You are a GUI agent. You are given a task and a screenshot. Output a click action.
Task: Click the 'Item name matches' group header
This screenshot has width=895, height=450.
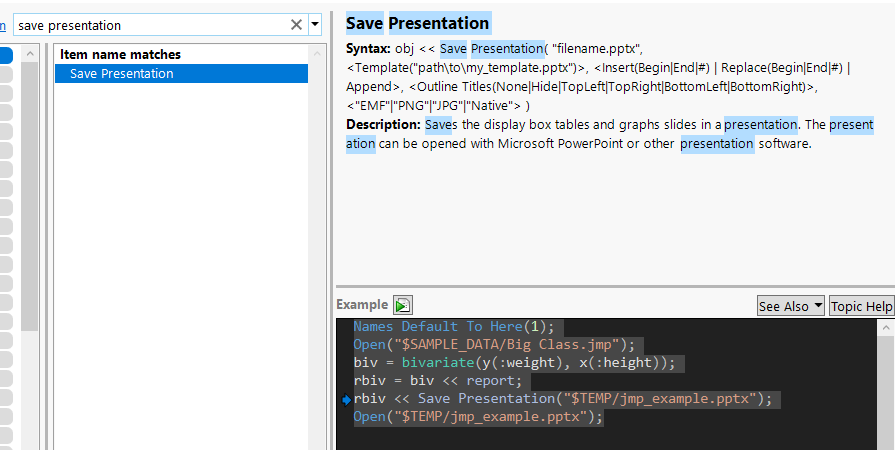coord(120,55)
